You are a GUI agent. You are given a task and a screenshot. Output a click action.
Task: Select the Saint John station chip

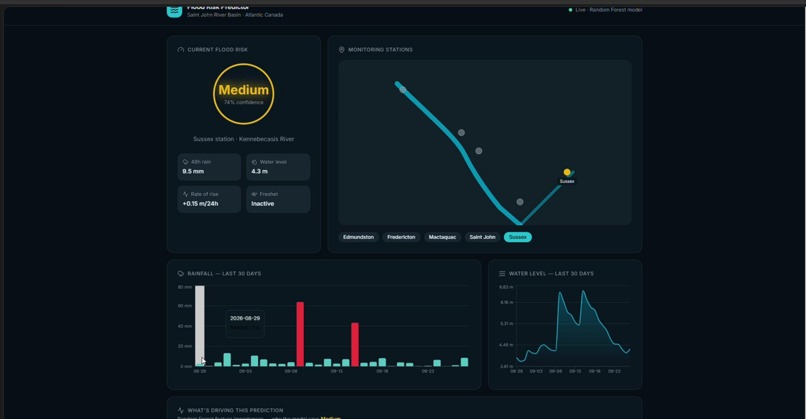(482, 237)
